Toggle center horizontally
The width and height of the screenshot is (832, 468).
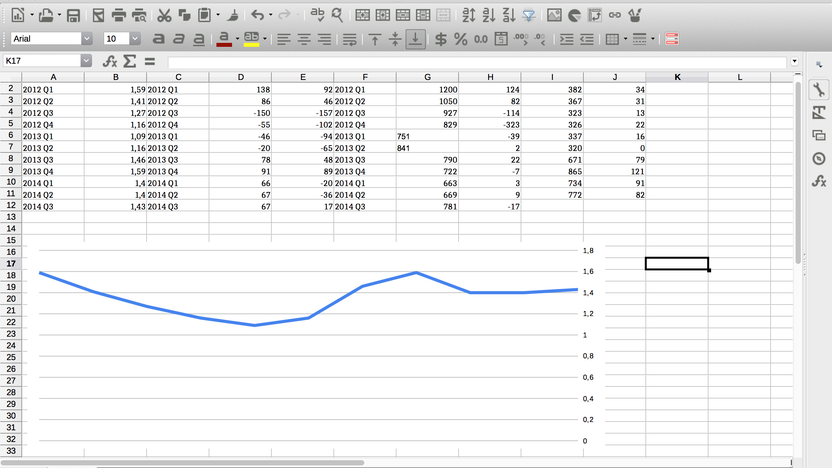(x=304, y=39)
